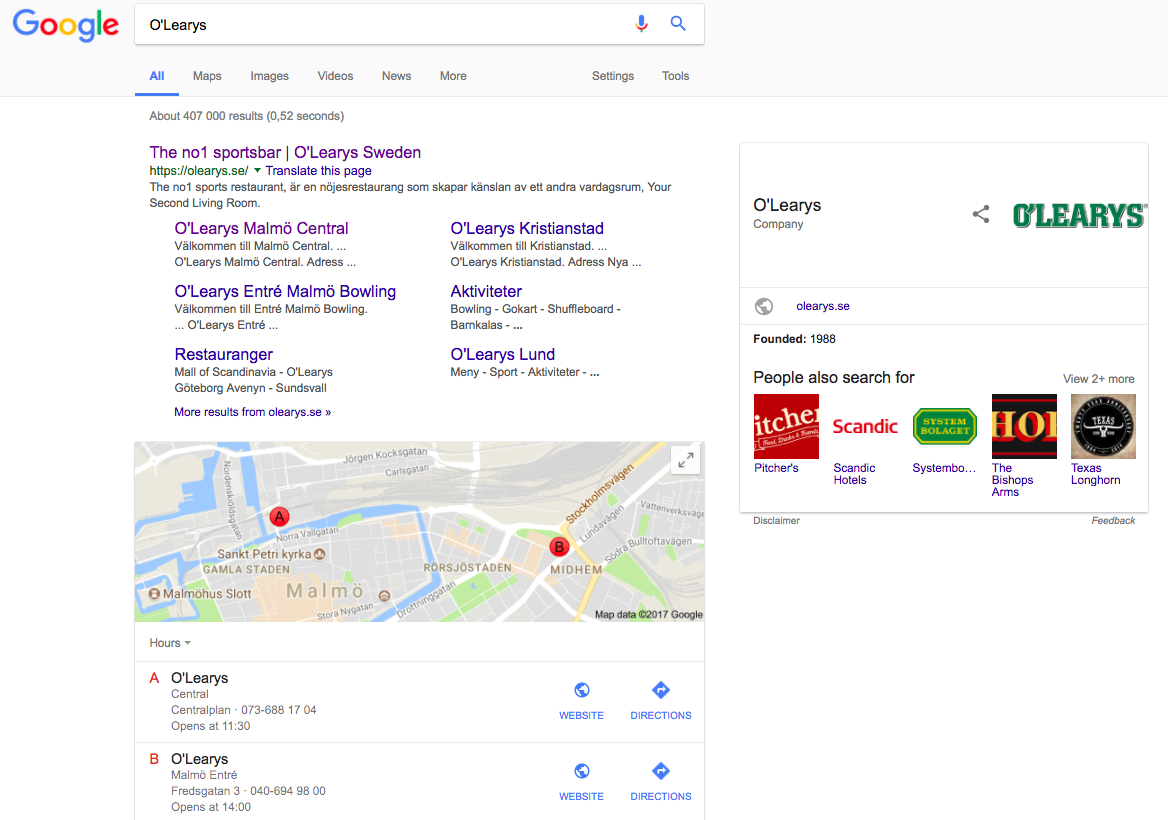The width and height of the screenshot is (1168, 820).
Task: Open olearys.se link in knowledge panel
Action: 822,306
